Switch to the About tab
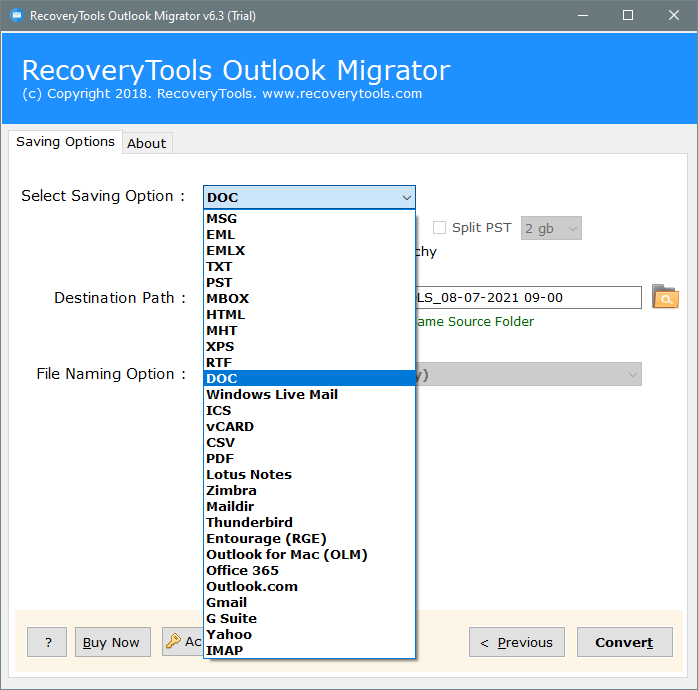The image size is (698, 690). coord(147,143)
